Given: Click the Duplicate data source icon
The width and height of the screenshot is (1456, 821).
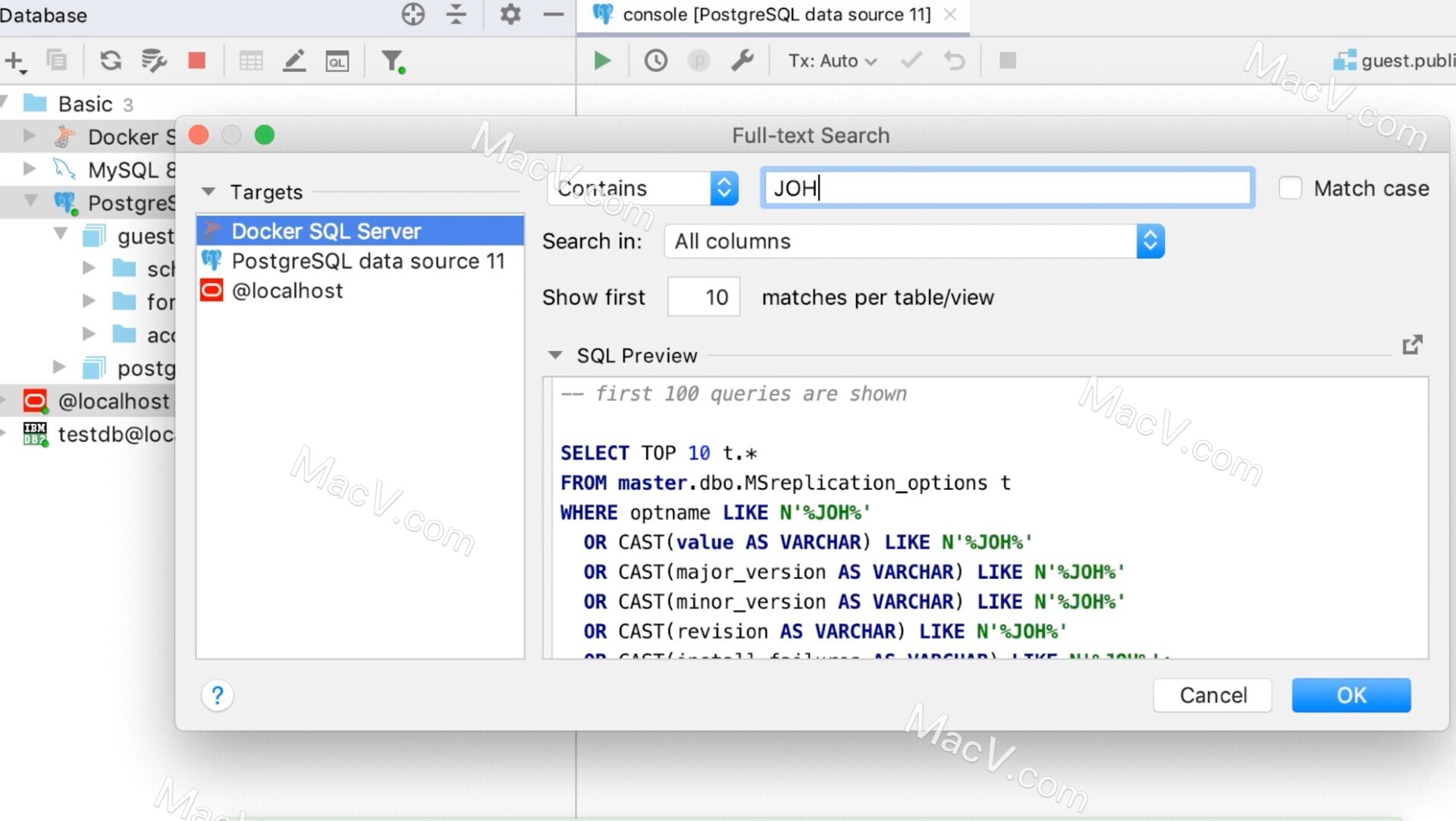Looking at the screenshot, I should pos(57,60).
